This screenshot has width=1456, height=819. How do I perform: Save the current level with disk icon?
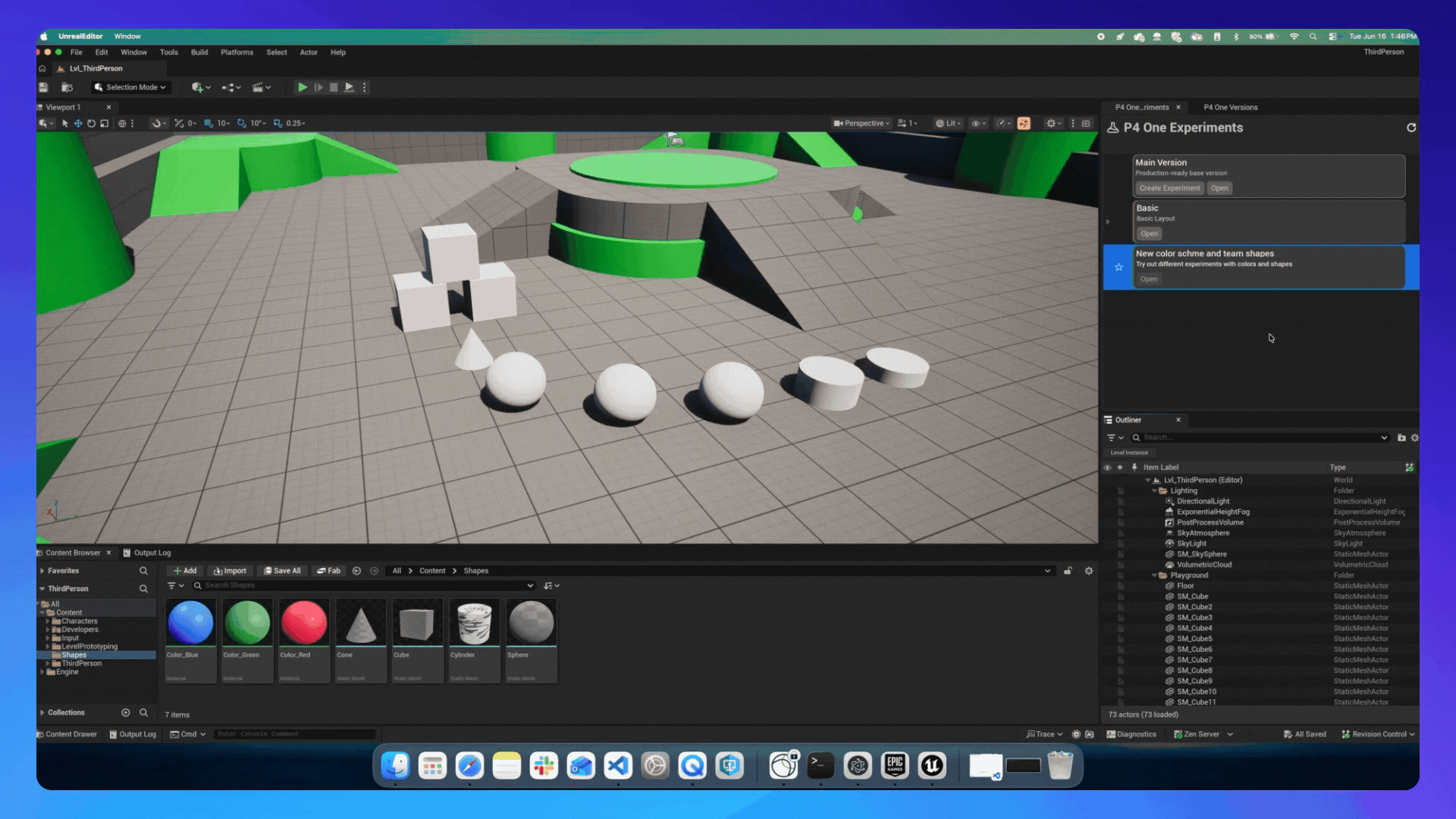coord(43,87)
